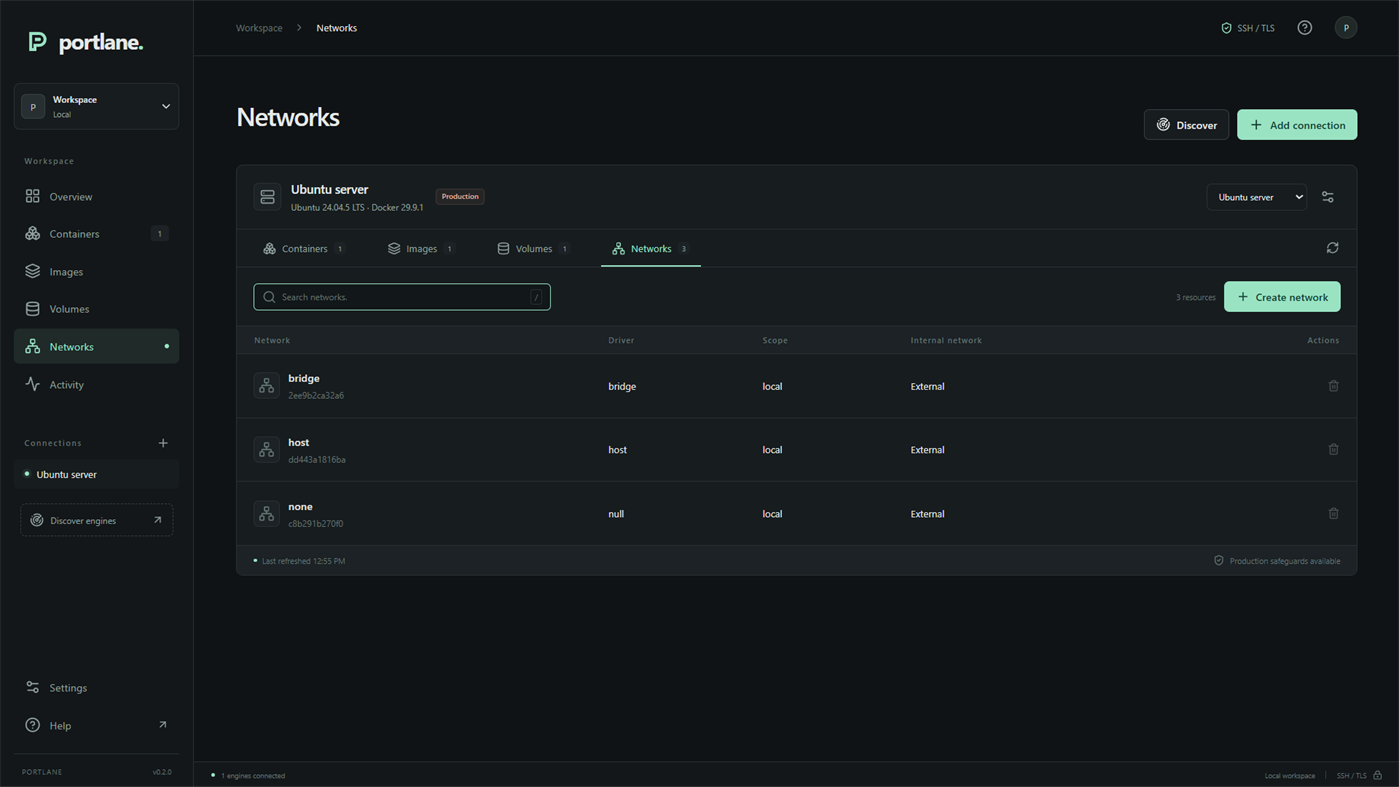Click the Workspace breadcrumb link
The height and width of the screenshot is (787, 1399).
click(259, 28)
